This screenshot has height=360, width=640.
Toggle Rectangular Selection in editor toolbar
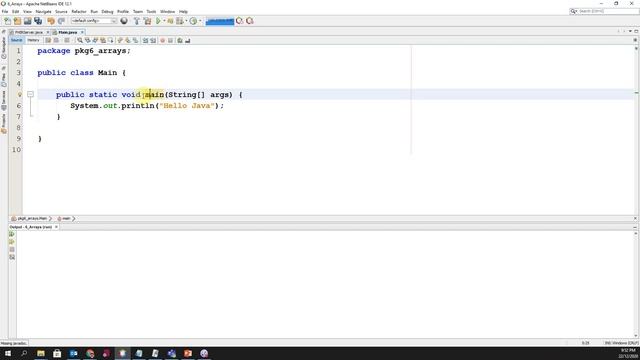point(111,40)
